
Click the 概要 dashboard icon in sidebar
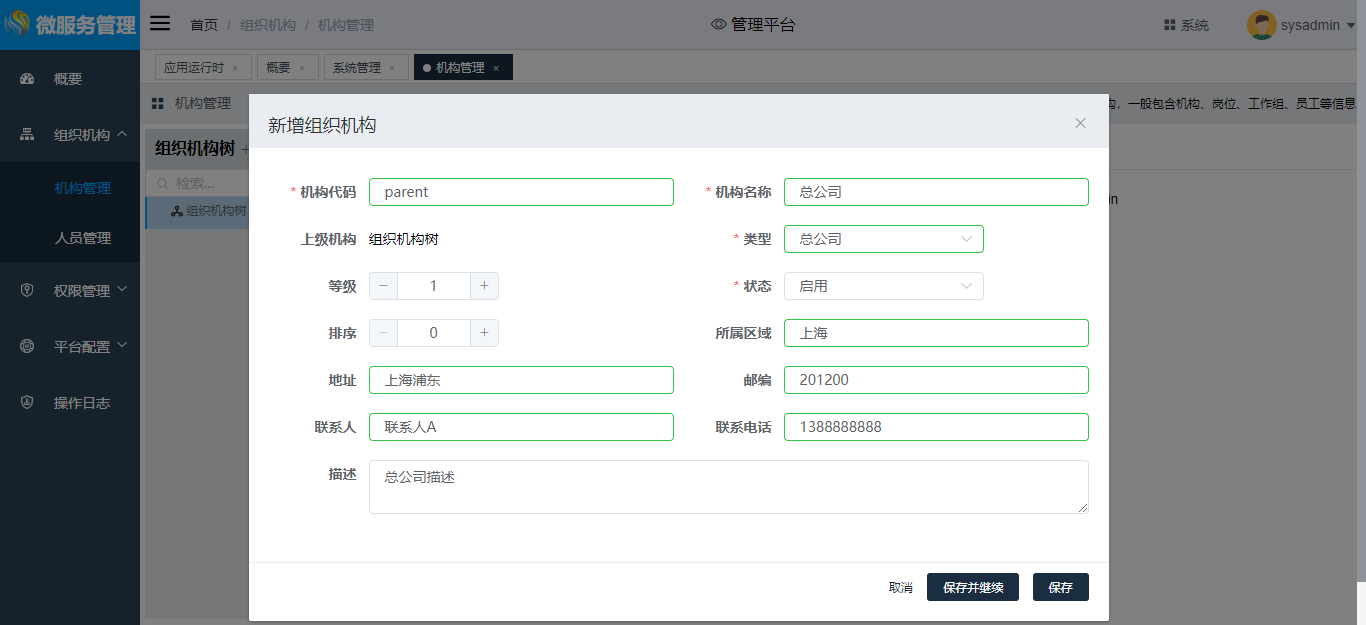coord(28,79)
